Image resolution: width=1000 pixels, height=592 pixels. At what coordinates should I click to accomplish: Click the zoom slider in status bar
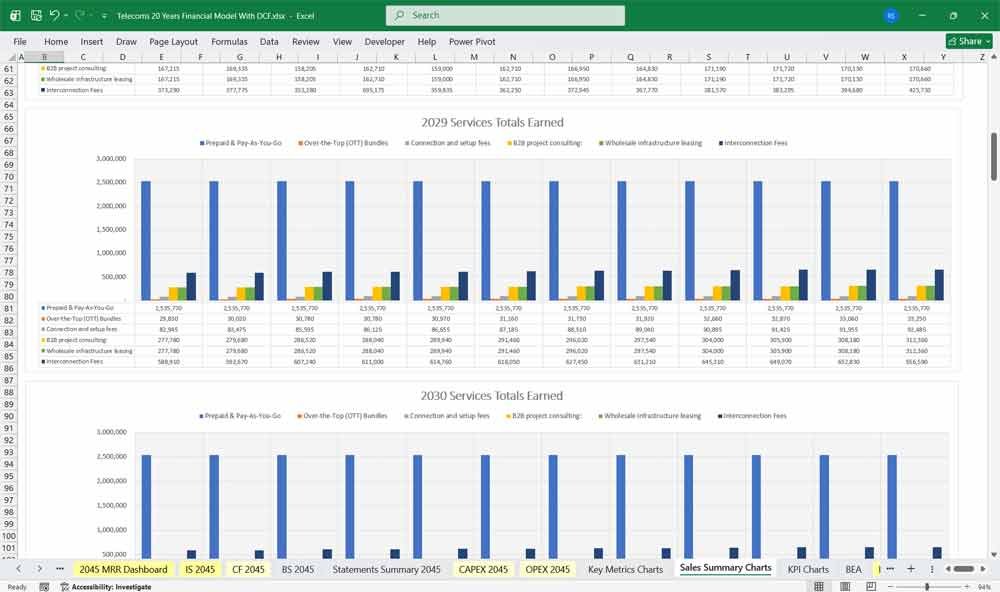pyautogui.click(x=927, y=586)
